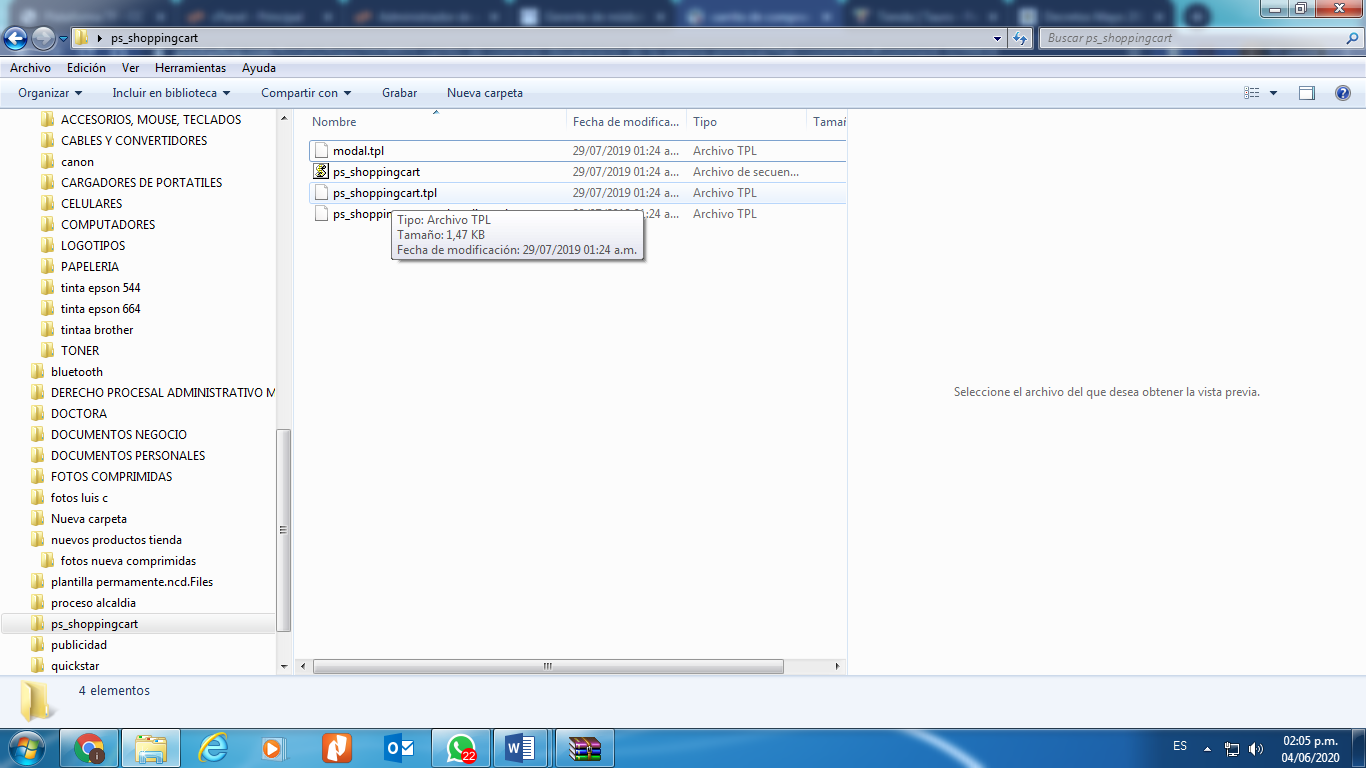Image resolution: width=1366 pixels, height=768 pixels.
Task: Click the Grabar button
Action: point(399,93)
